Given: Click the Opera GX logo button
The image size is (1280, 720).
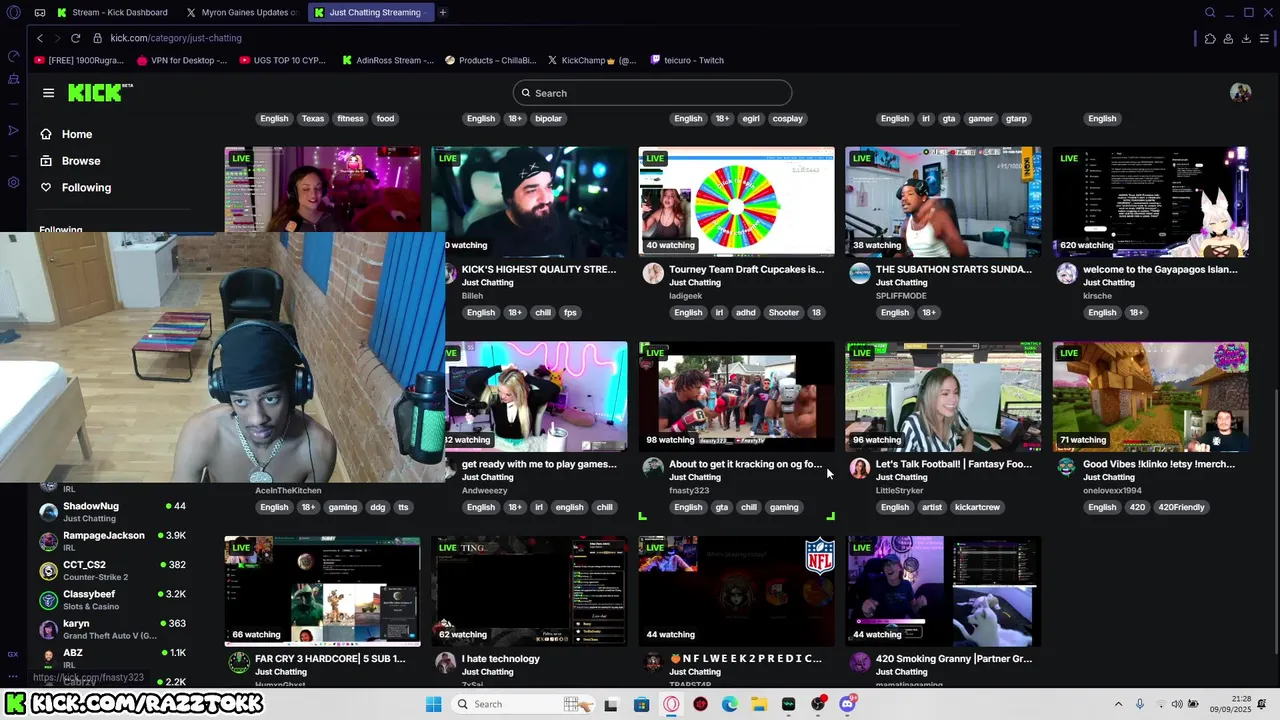Looking at the screenshot, I should tap(13, 12).
